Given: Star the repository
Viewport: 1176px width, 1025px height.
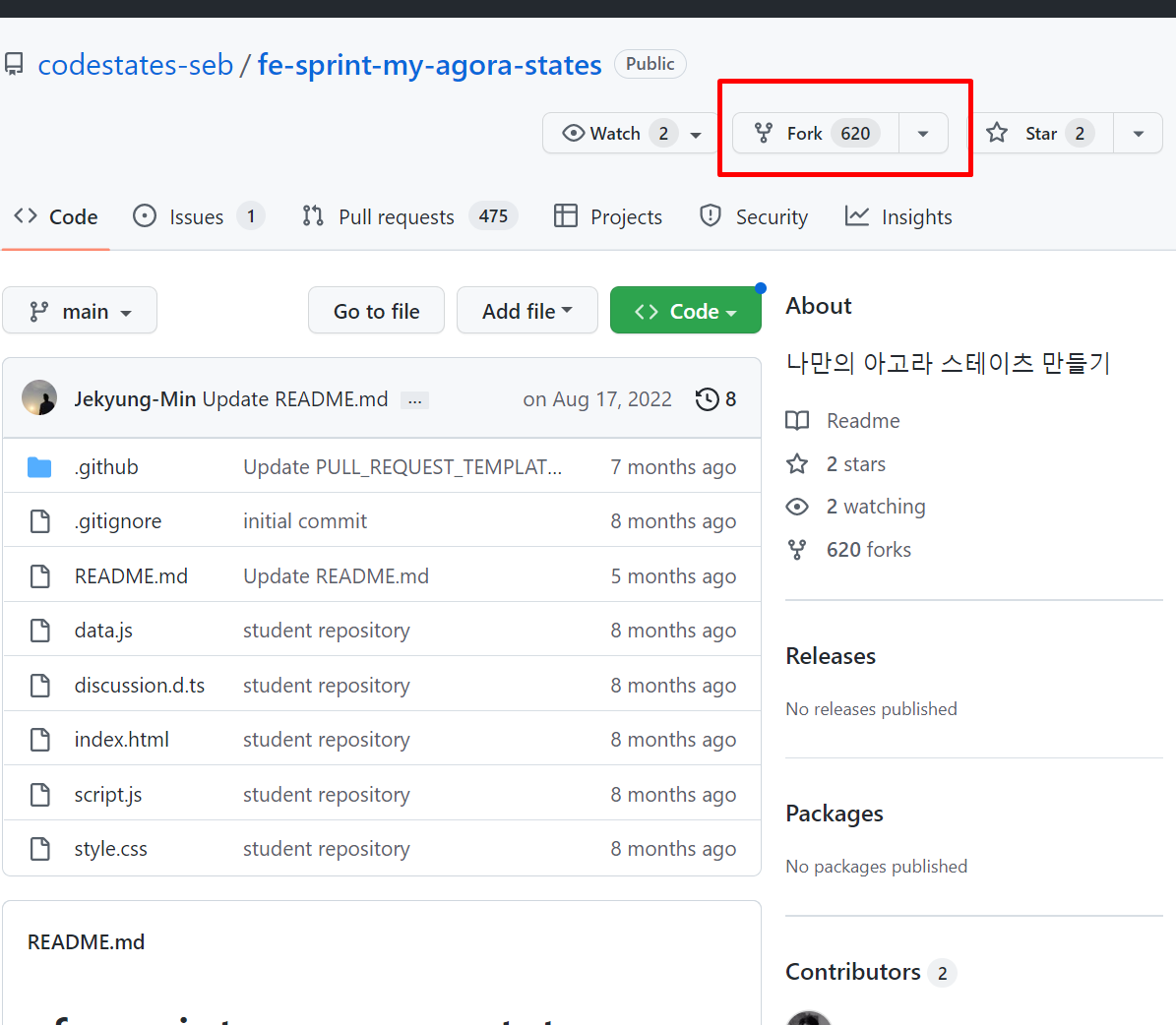Looking at the screenshot, I should tap(1039, 134).
